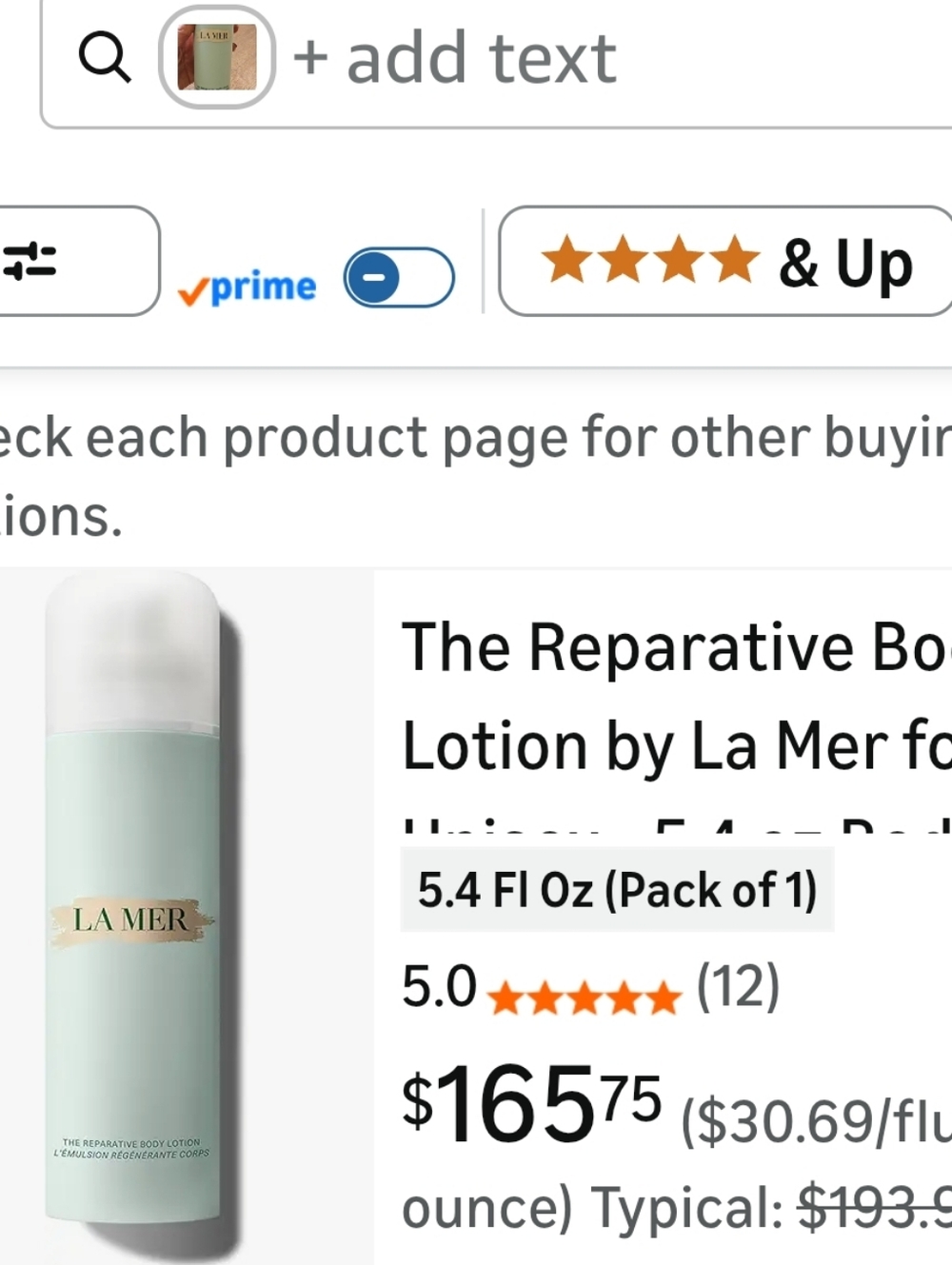This screenshot has width=952, height=1265.
Task: Tap the orange review stars under the product
Action: tap(584, 998)
